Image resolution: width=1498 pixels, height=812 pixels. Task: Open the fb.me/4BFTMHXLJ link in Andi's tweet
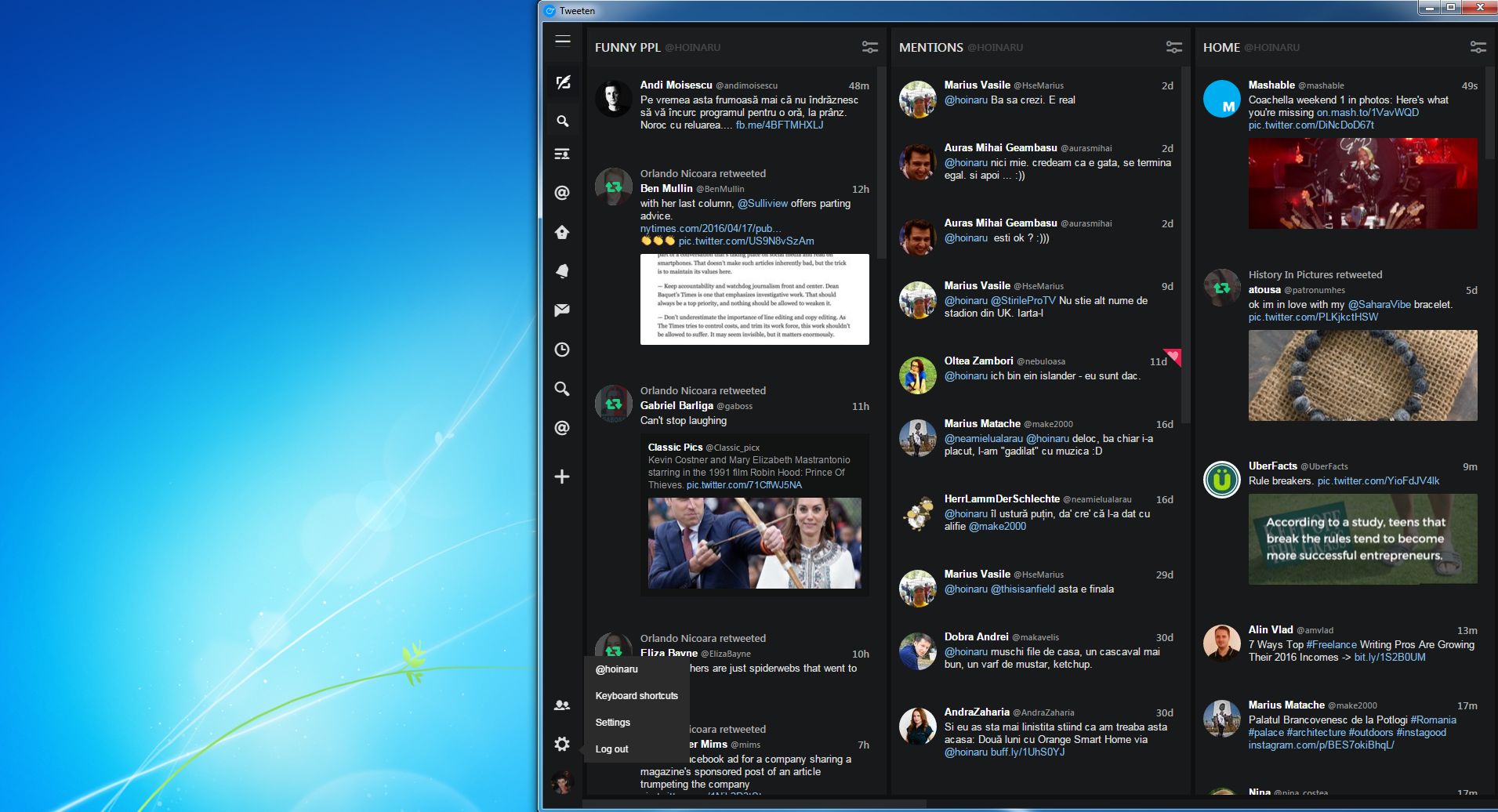(779, 125)
